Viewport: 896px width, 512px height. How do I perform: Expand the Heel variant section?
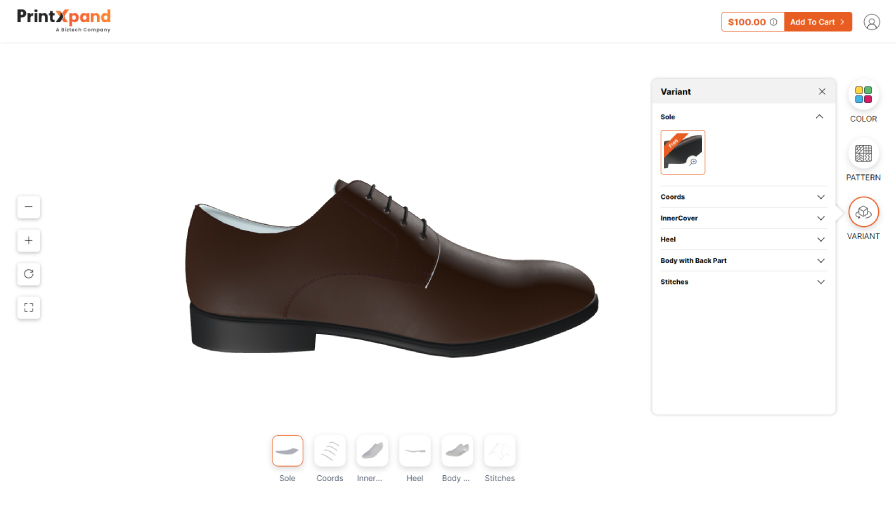pos(743,239)
